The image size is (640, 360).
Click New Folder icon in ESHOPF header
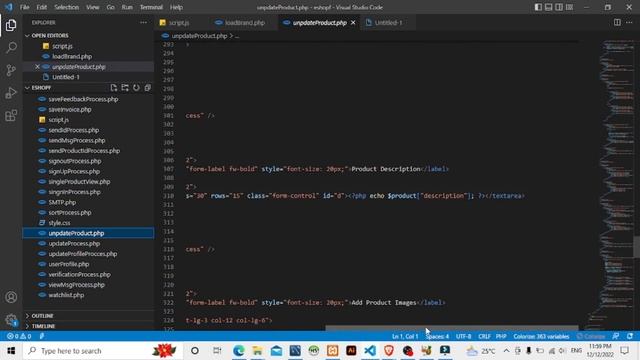tap(125, 88)
